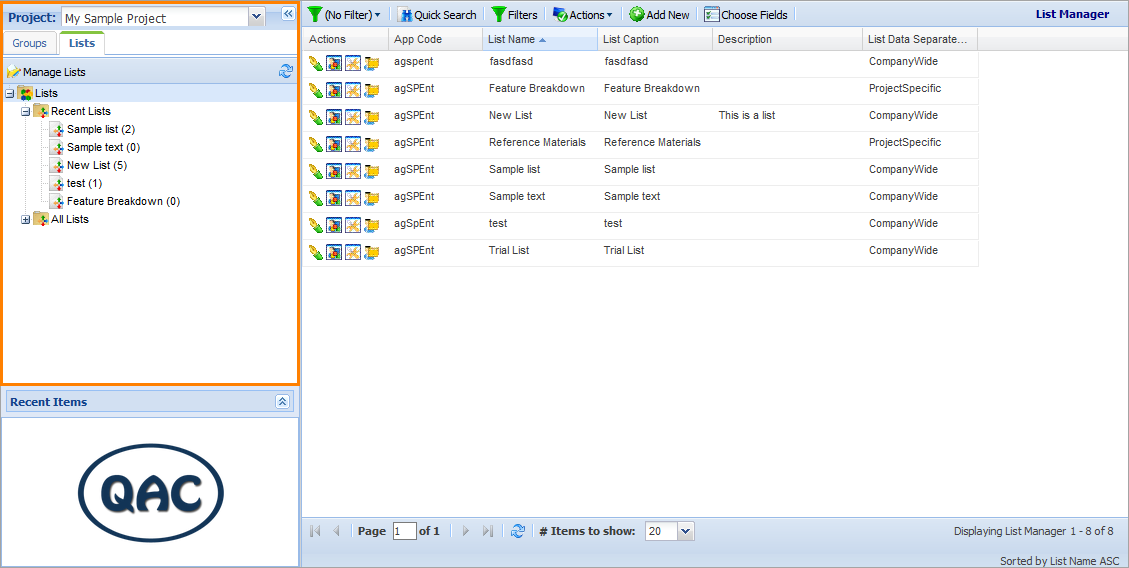Select Sample text (0) in tree
Image resolution: width=1129 pixels, height=568 pixels.
point(104,148)
